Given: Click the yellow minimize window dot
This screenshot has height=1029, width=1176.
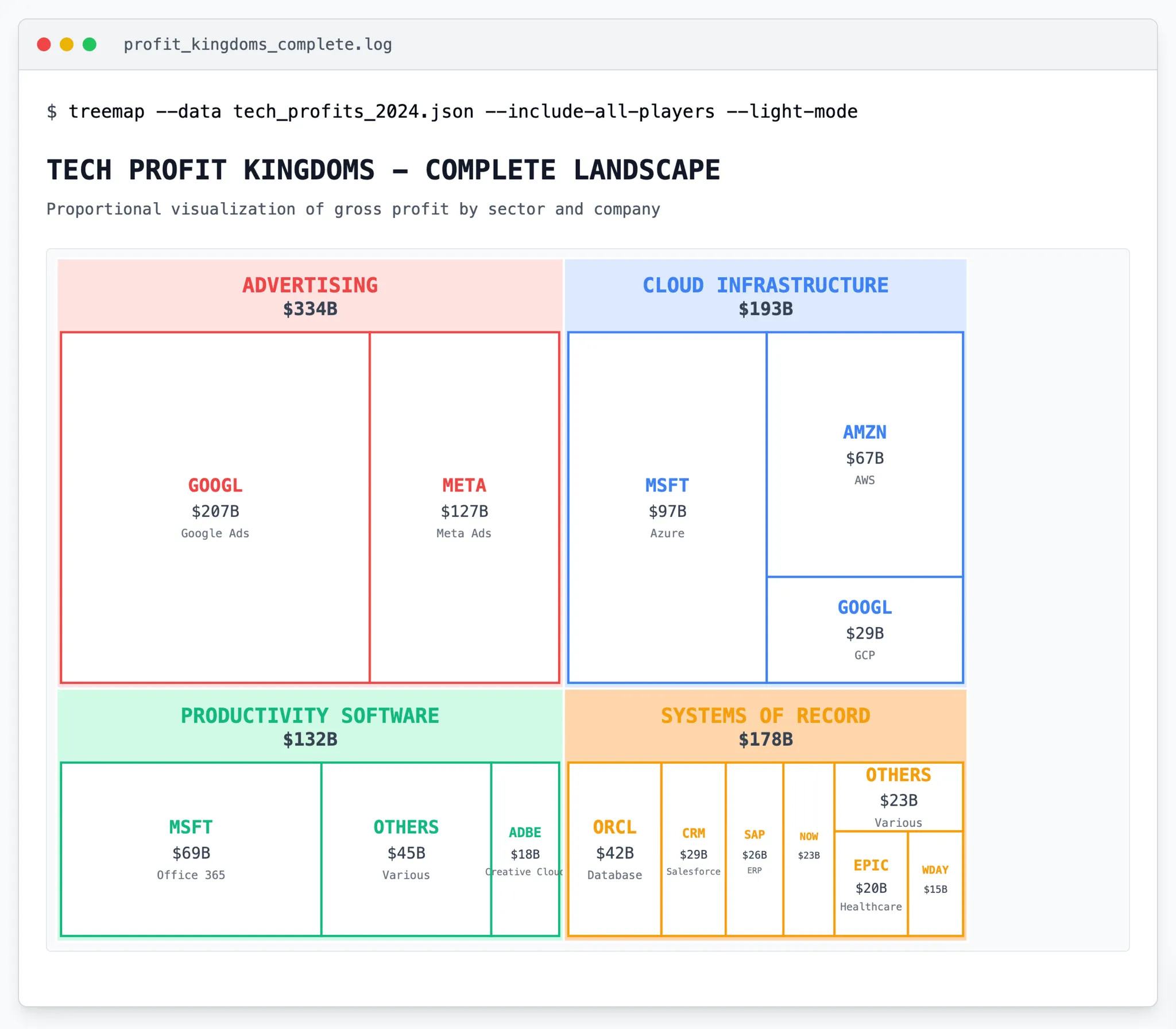Looking at the screenshot, I should [x=67, y=44].
